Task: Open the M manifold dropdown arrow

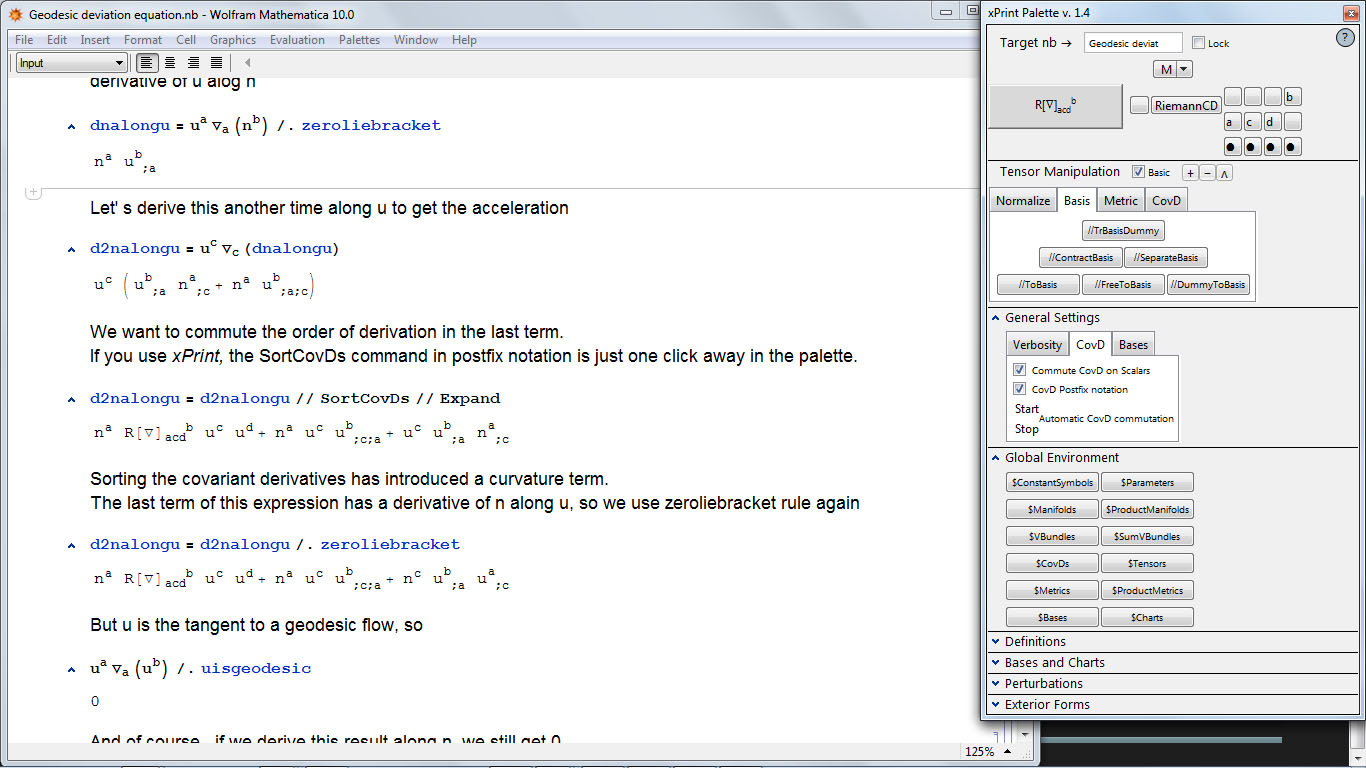Action: [1184, 69]
